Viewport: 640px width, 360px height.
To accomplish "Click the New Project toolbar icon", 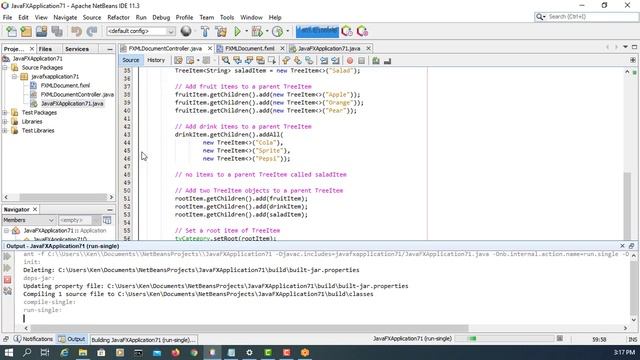I will click(26, 31).
